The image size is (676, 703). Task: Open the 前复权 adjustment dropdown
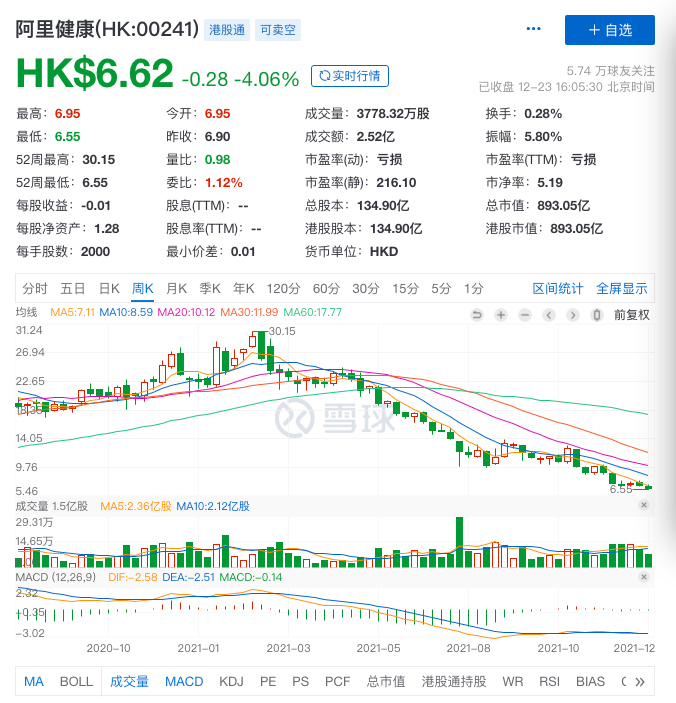tap(632, 315)
